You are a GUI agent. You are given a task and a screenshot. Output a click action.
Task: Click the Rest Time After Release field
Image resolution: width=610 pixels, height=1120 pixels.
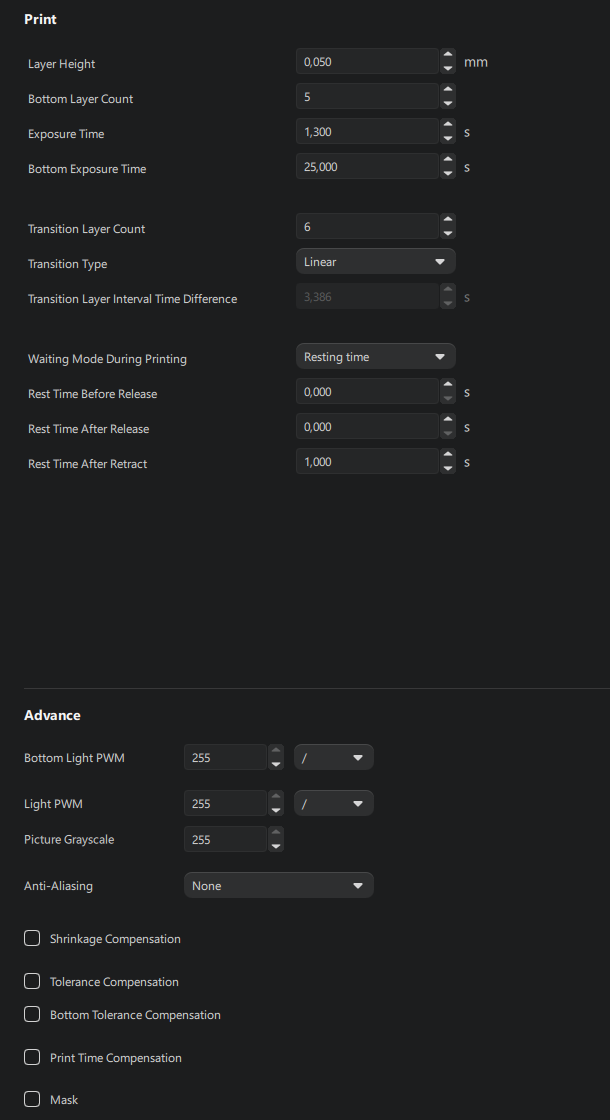(368, 426)
